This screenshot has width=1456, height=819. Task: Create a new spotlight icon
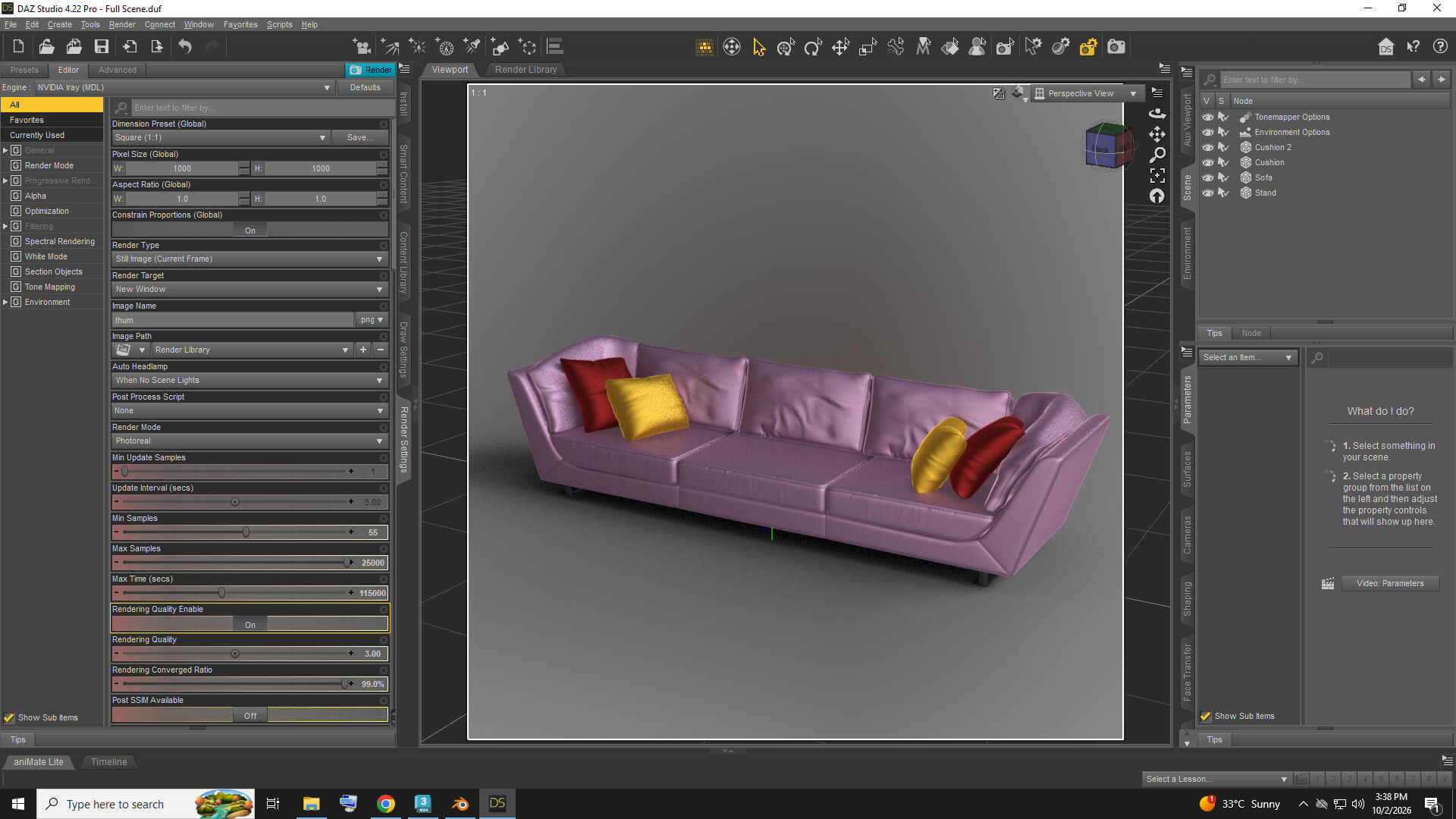(472, 47)
